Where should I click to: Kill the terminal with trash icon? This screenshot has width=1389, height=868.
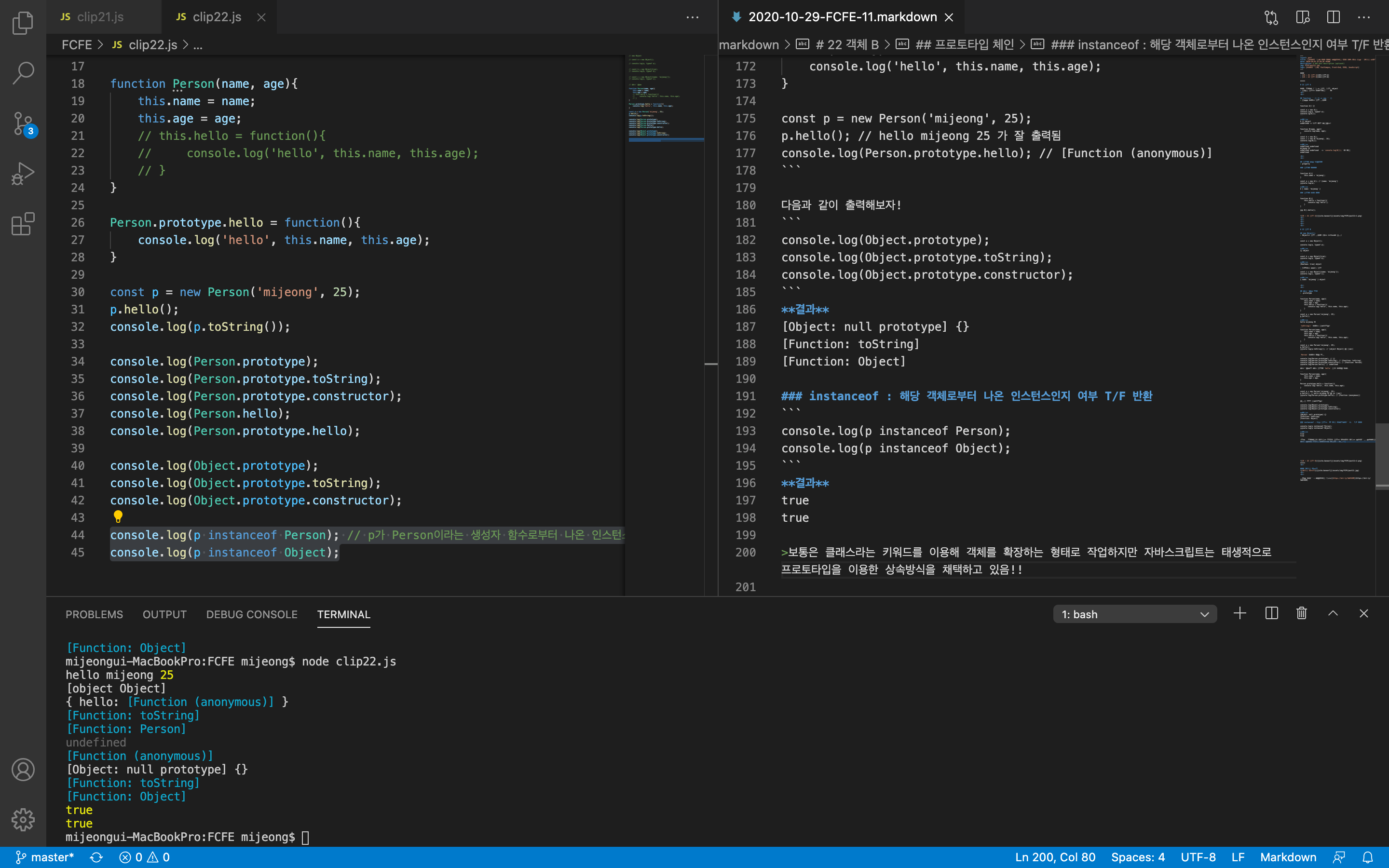[1302, 614]
